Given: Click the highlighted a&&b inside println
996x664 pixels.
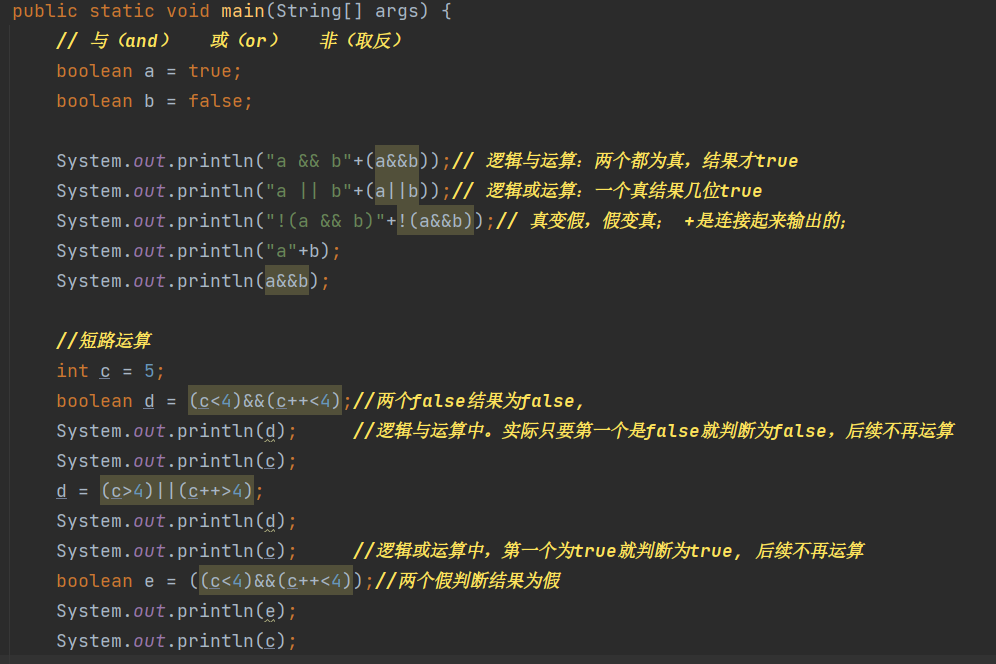Looking at the screenshot, I should click(286, 281).
